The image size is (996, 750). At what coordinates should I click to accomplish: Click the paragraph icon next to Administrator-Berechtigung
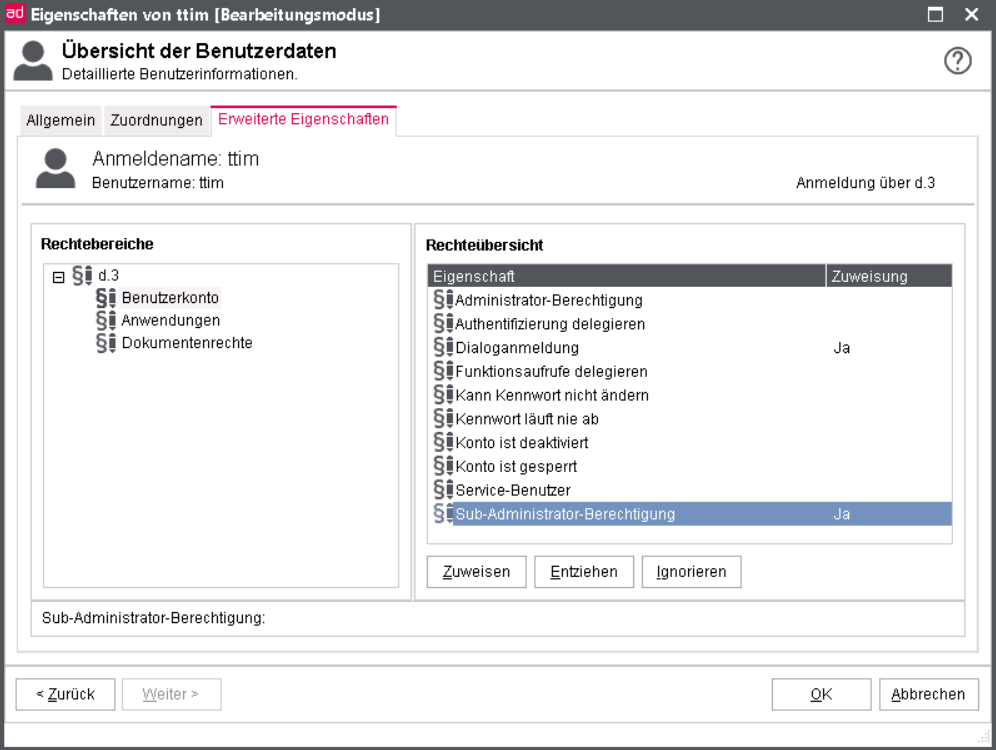tap(443, 300)
